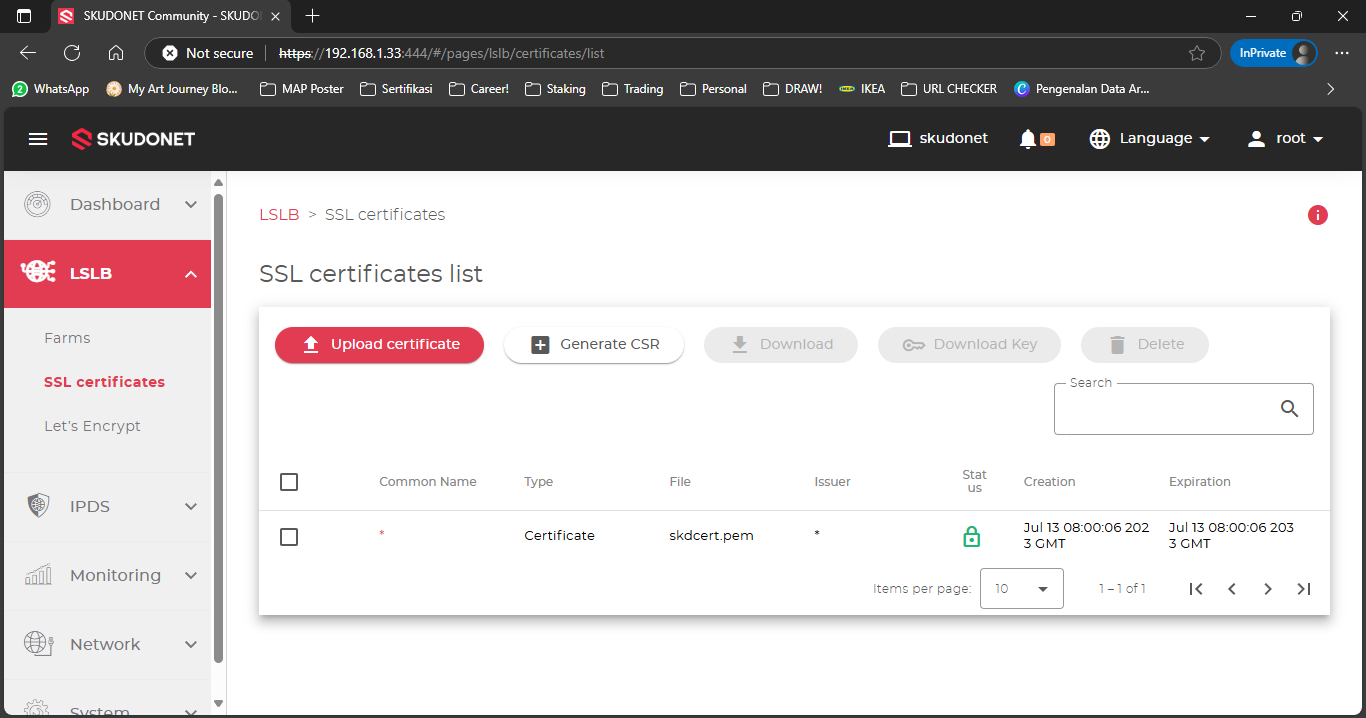Click next page arrow in paginator
1366x718 pixels.
(1267, 589)
